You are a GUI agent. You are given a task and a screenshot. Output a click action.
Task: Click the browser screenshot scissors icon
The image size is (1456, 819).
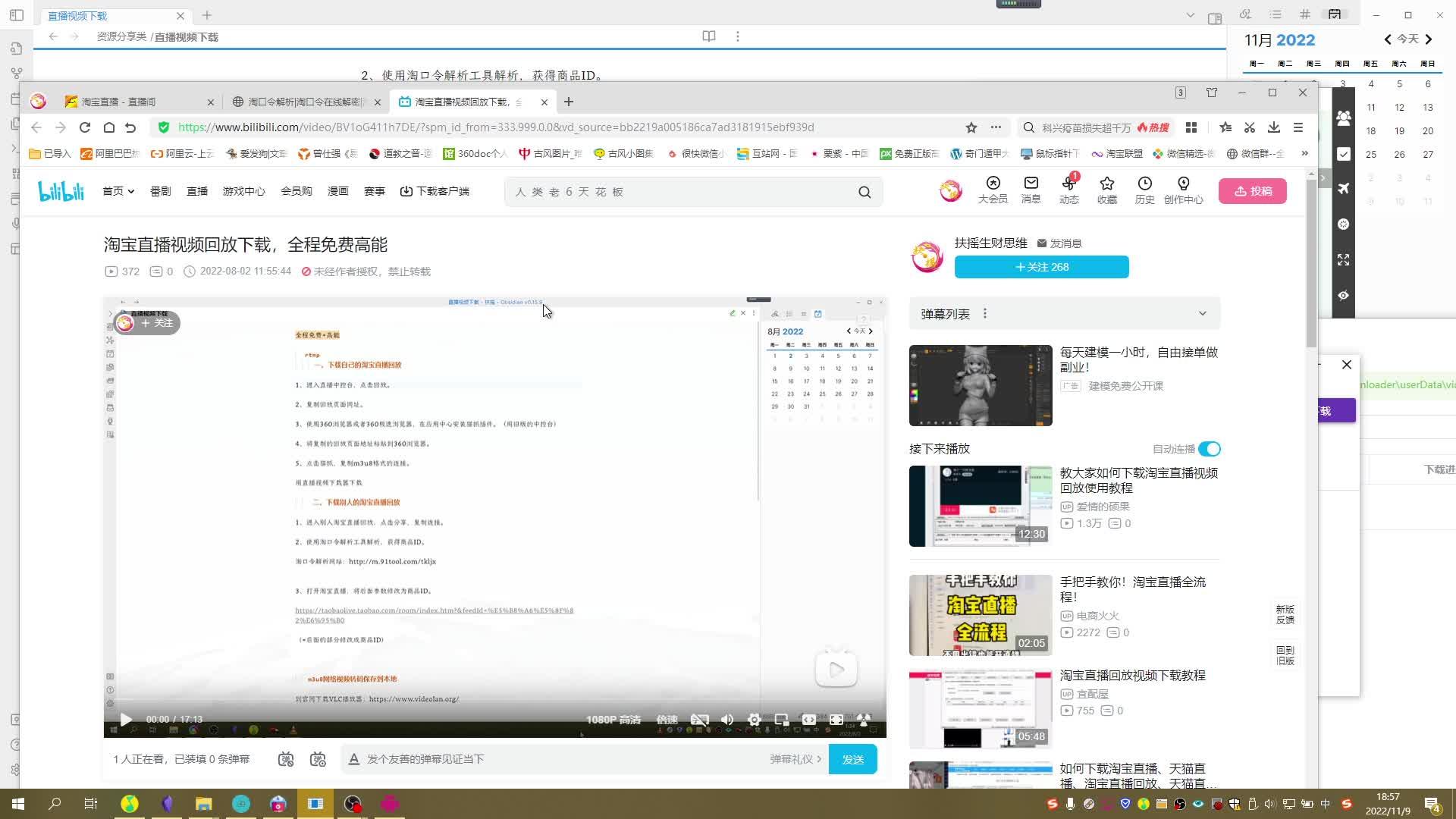click(1250, 127)
